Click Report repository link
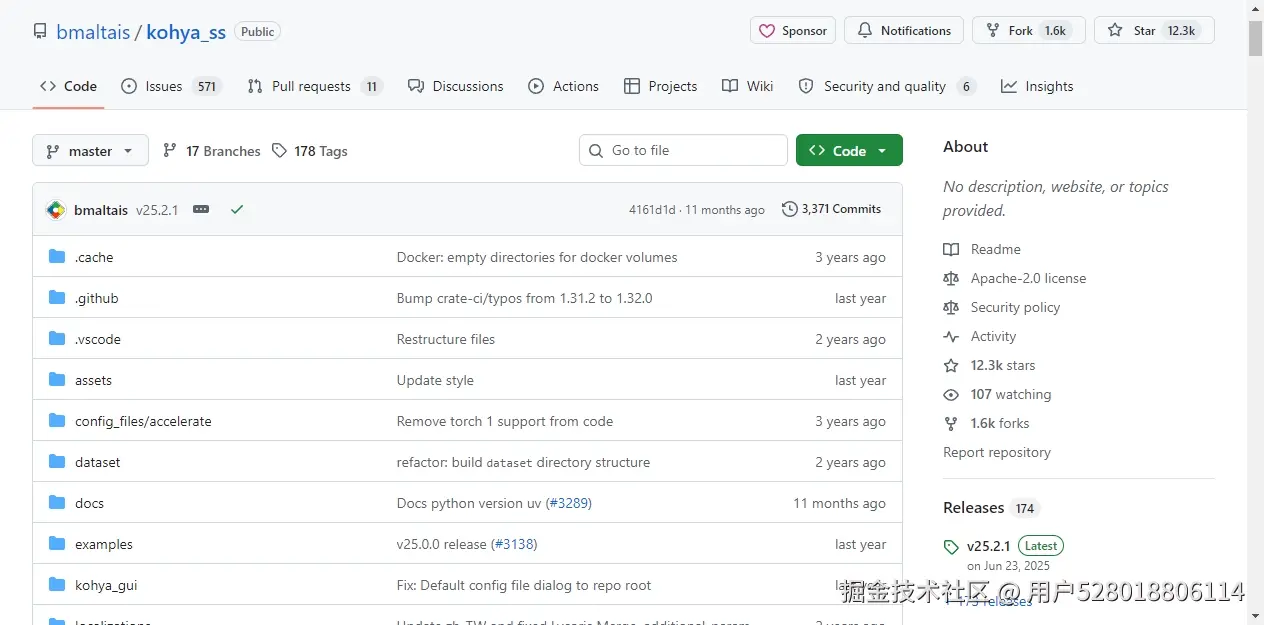The image size is (1264, 625). [x=997, y=452]
